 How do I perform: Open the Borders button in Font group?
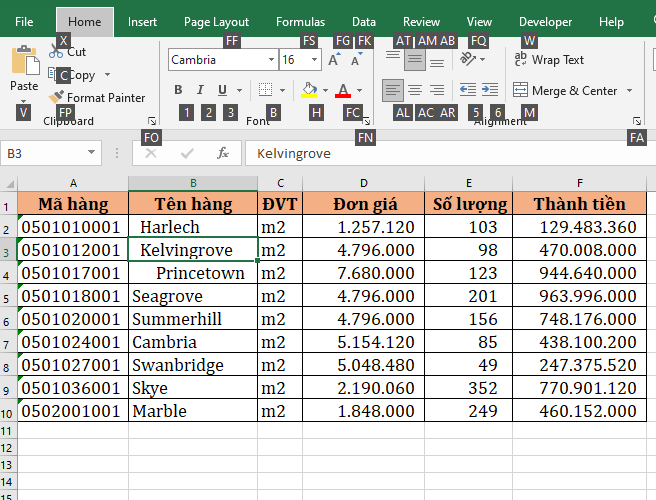[x=262, y=90]
